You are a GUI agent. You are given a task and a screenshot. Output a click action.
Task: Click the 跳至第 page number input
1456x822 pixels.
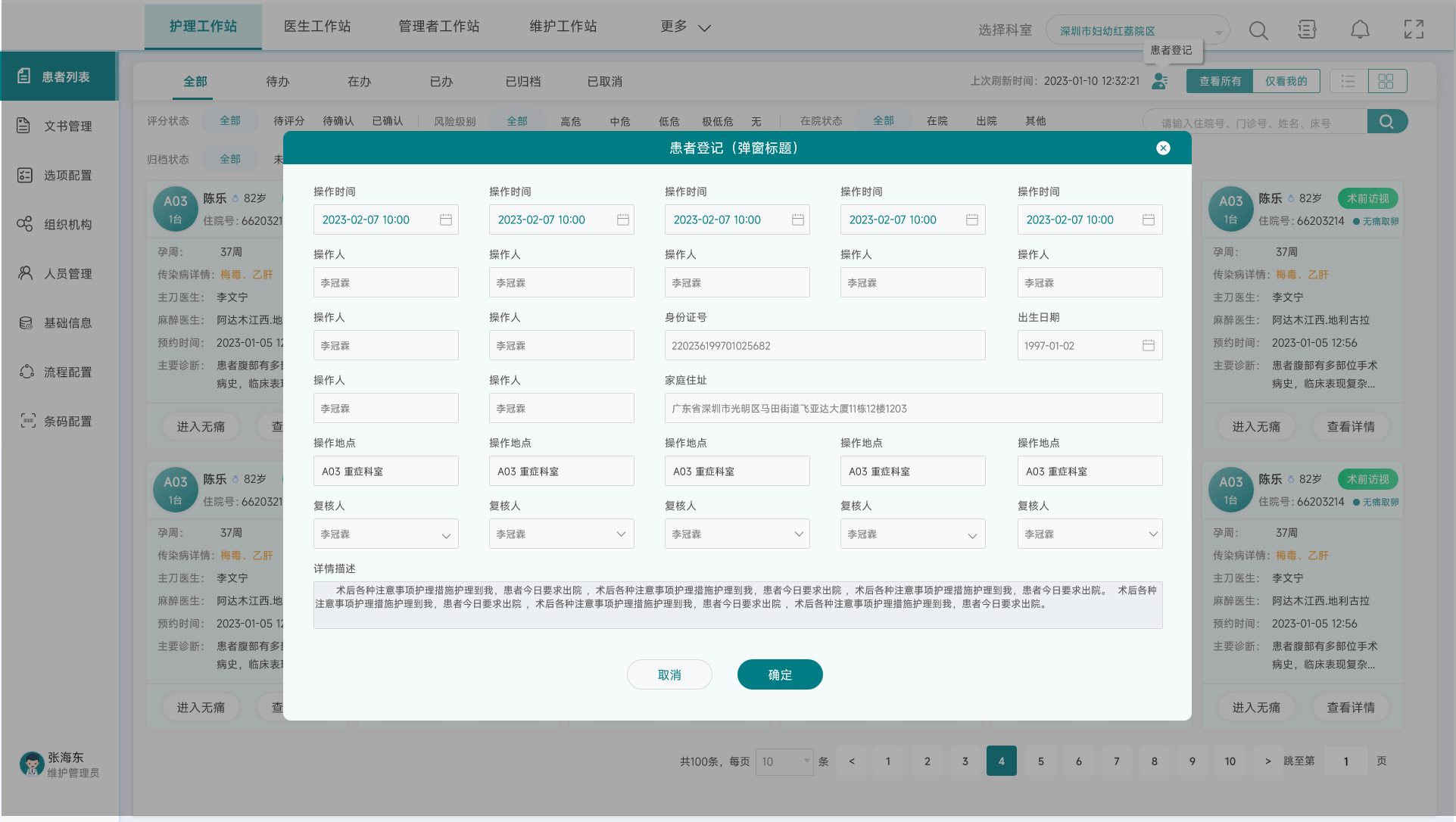[x=1345, y=761]
